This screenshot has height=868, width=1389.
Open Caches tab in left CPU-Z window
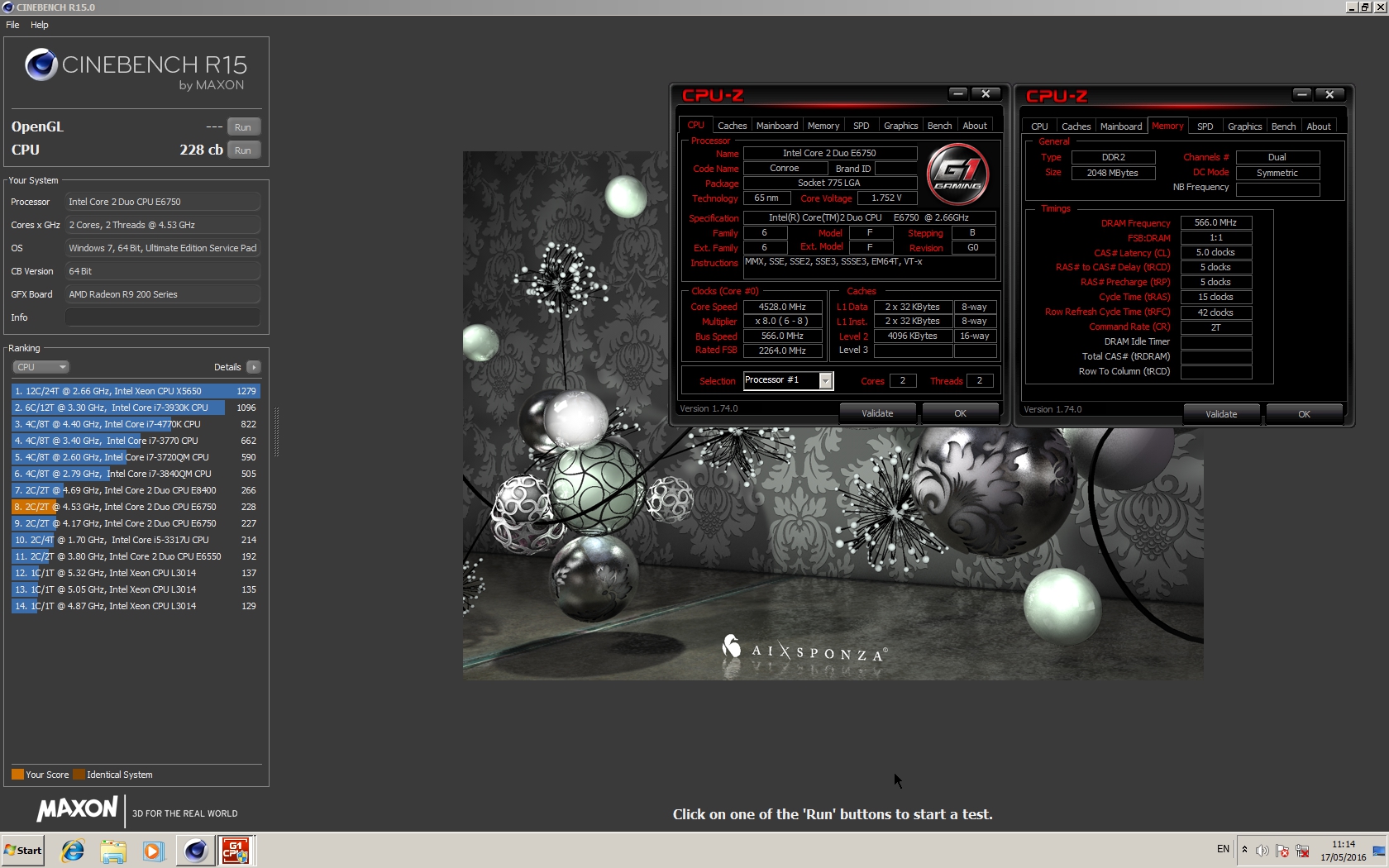coord(732,126)
